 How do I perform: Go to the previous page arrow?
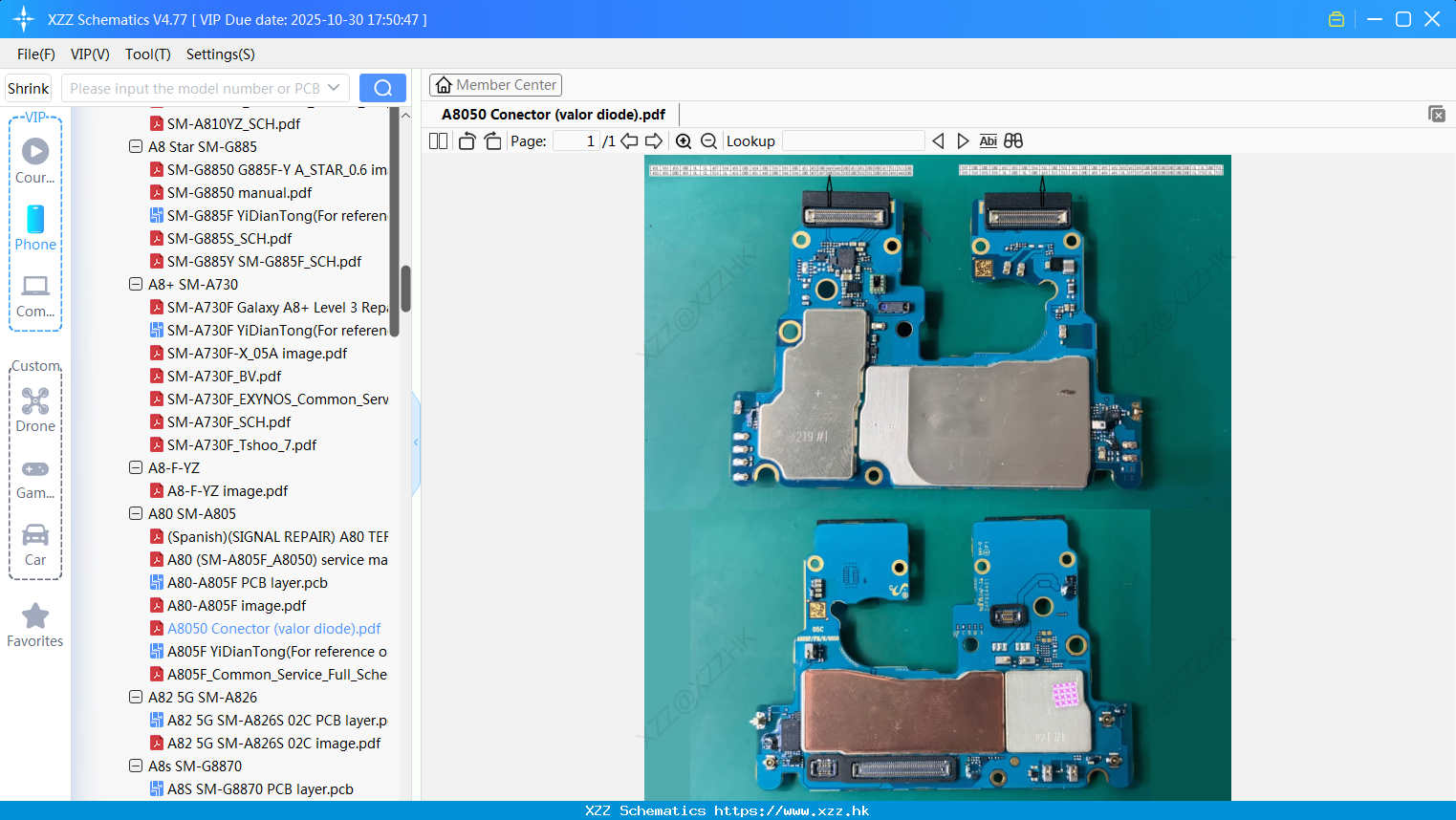629,141
